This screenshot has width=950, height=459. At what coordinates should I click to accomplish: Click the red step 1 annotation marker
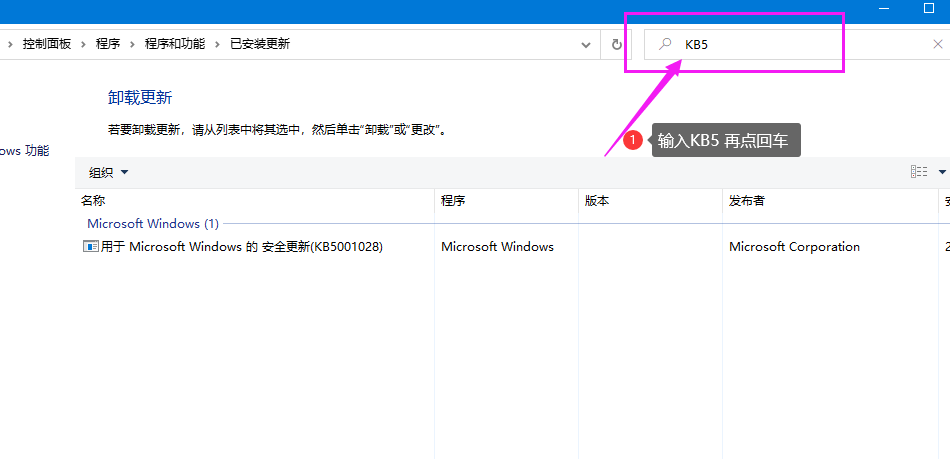(633, 141)
